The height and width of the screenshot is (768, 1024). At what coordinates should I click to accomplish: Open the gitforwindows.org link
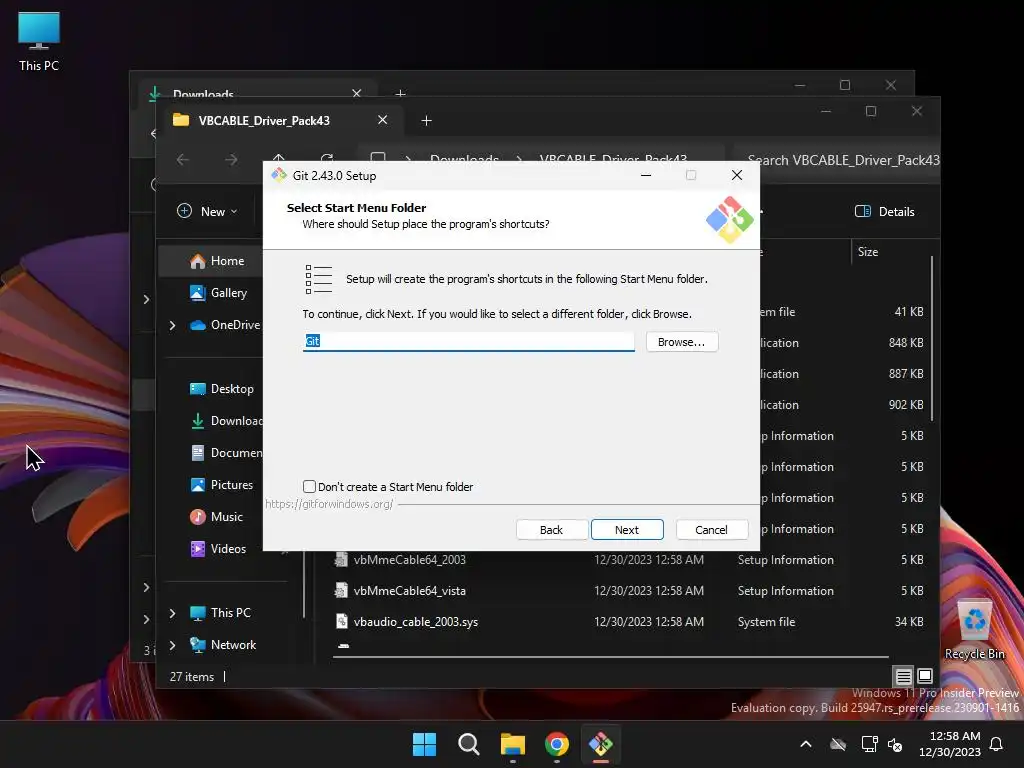tap(329, 504)
